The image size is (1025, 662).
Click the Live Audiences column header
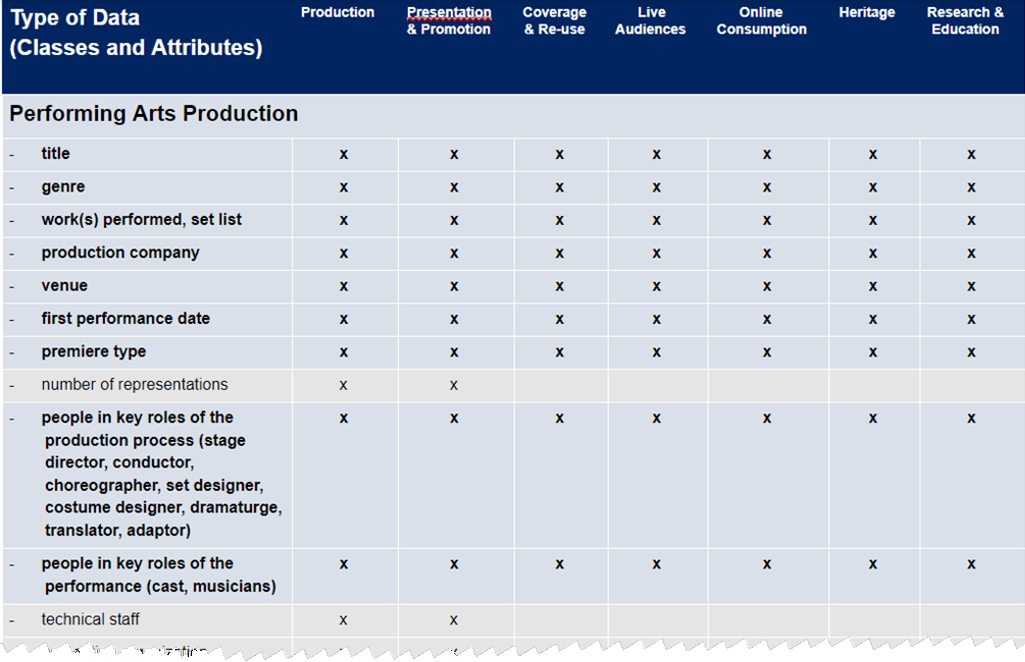click(650, 20)
